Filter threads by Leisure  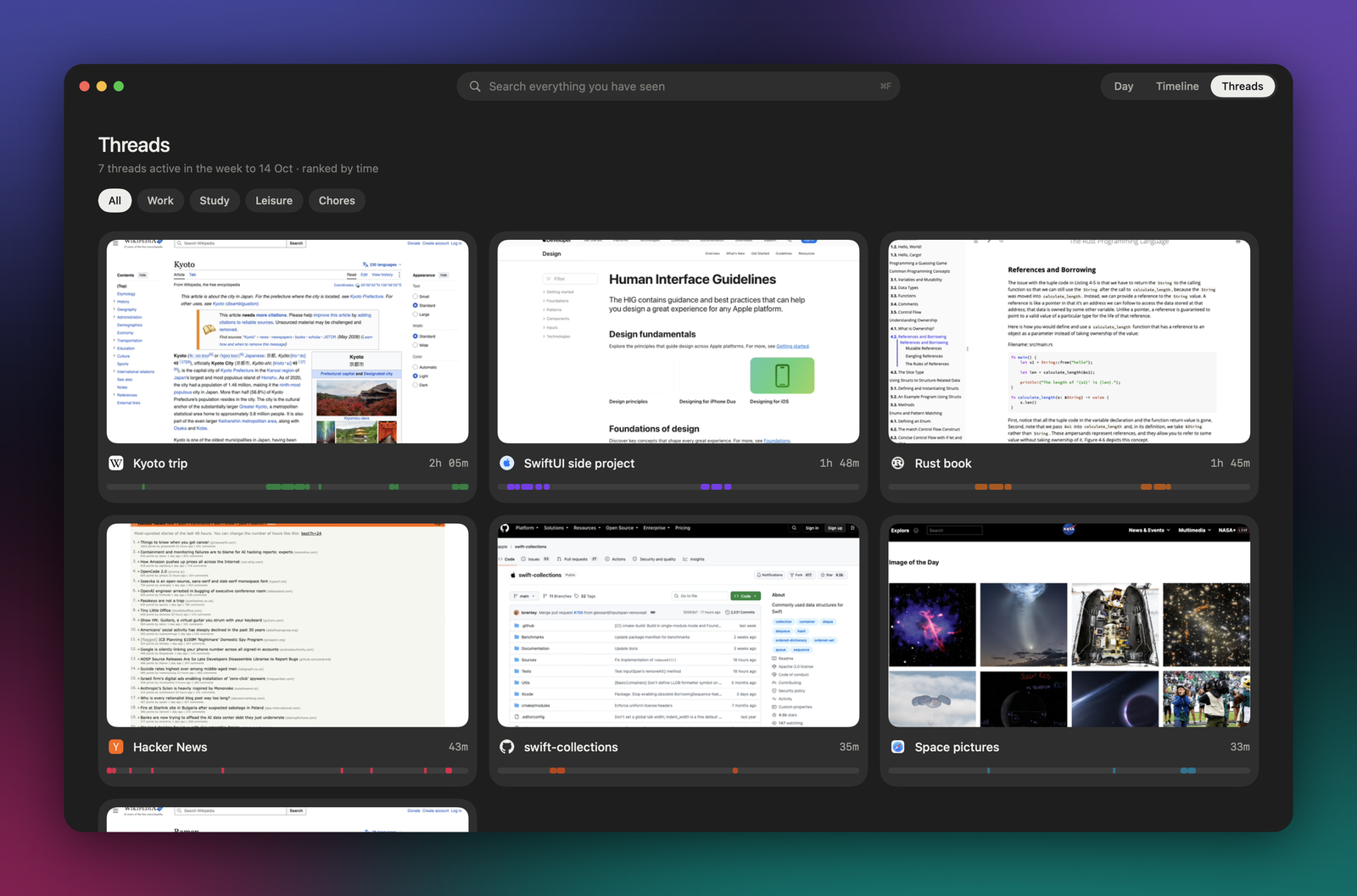(x=274, y=201)
